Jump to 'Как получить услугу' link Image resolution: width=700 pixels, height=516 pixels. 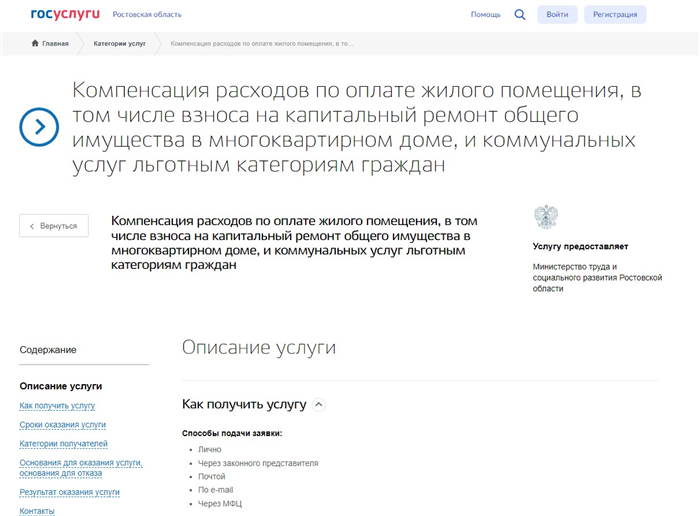(x=57, y=406)
